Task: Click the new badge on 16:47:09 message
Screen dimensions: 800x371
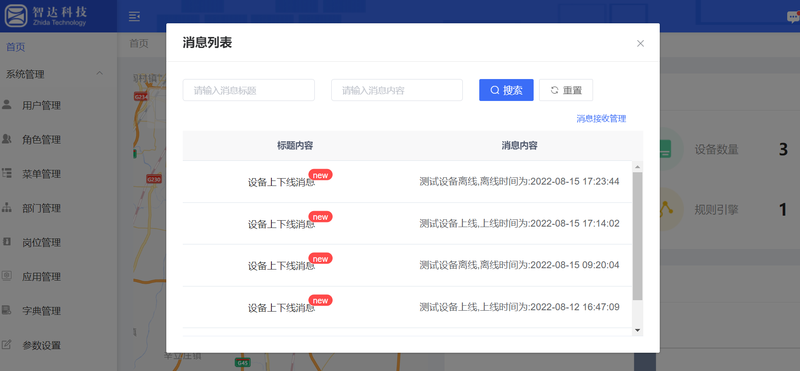Action: pyautogui.click(x=320, y=301)
